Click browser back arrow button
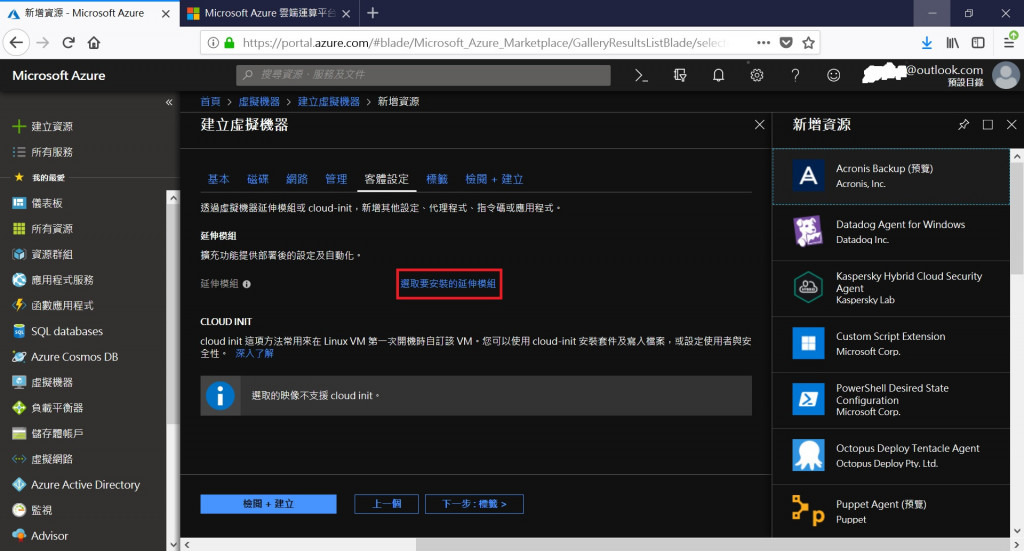Viewport: 1024px width, 551px height. [16, 42]
